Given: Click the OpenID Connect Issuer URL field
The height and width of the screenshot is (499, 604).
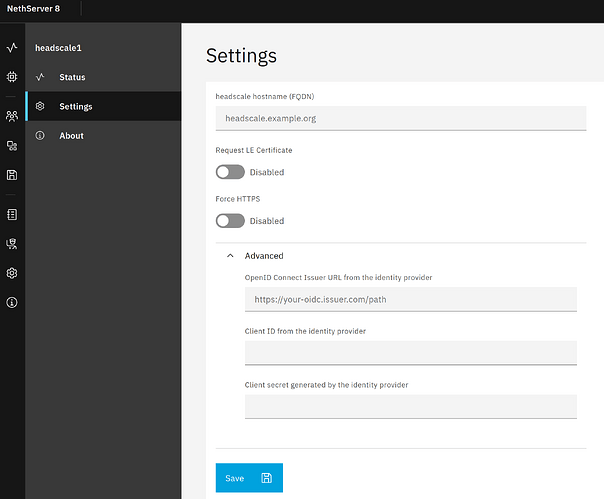Looking at the screenshot, I should 410,299.
